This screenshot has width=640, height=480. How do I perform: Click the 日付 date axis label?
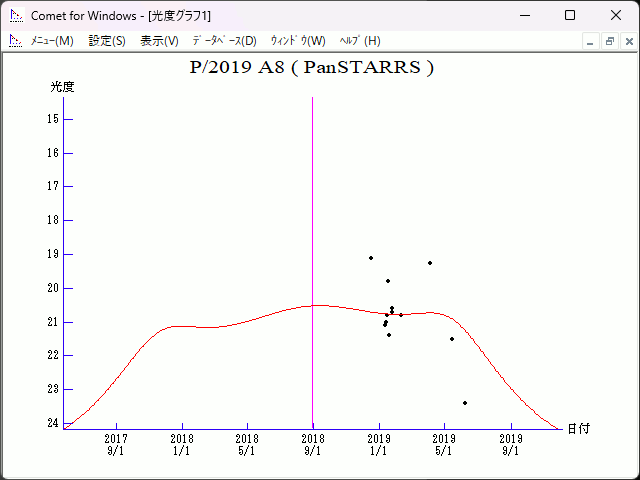(578, 428)
